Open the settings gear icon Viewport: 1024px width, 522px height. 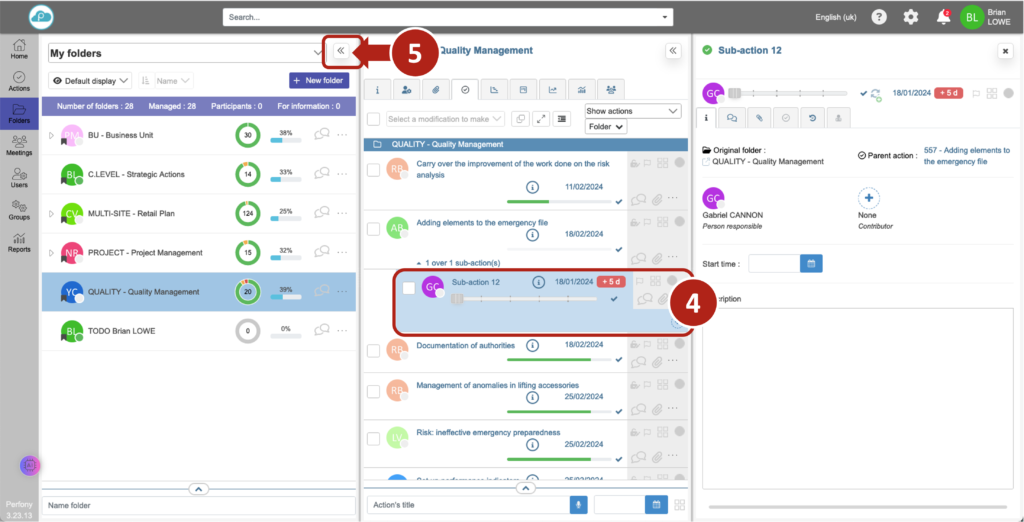tap(910, 17)
